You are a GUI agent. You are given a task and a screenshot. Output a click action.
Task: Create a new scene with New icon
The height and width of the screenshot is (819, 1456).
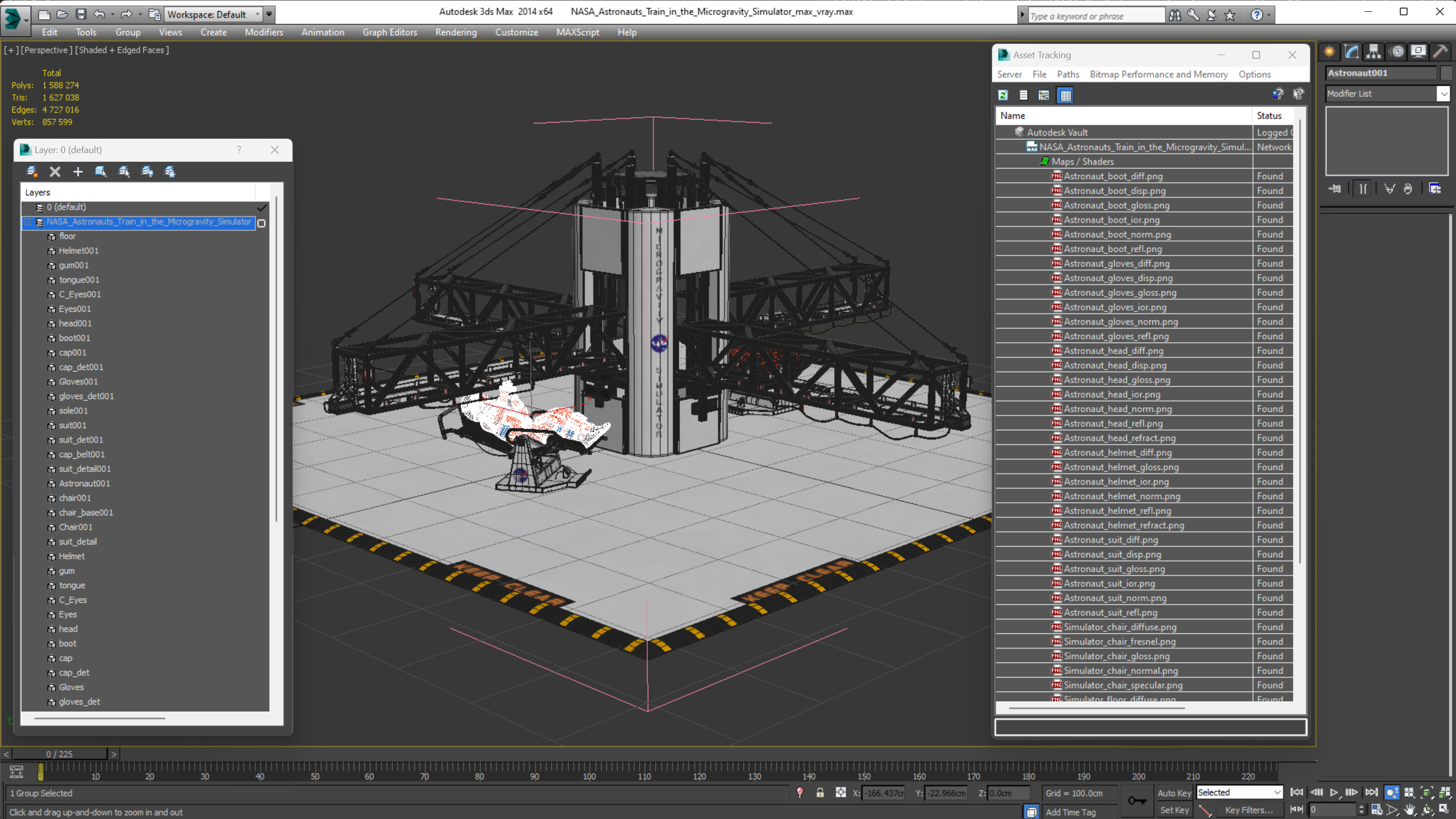click(43, 14)
